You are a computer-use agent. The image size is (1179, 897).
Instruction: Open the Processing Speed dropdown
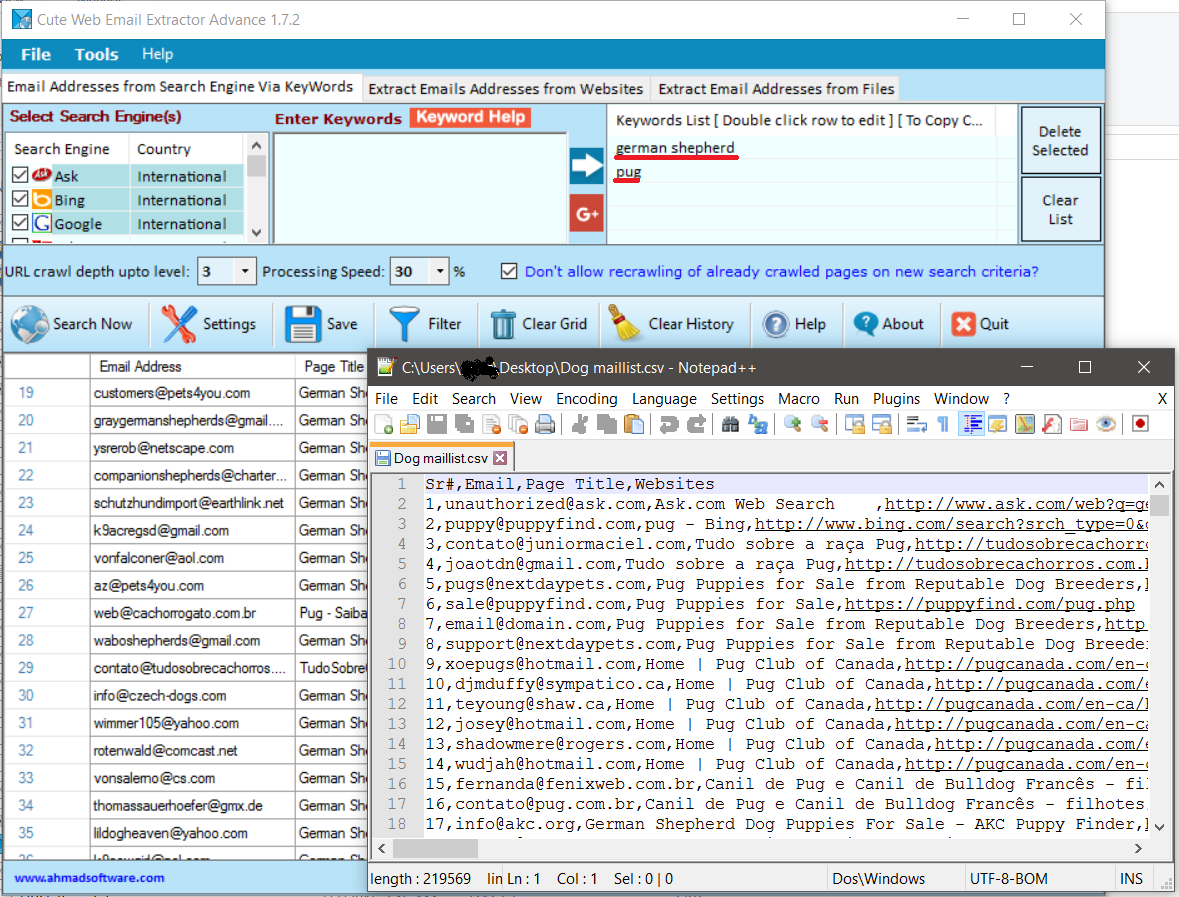click(x=440, y=271)
